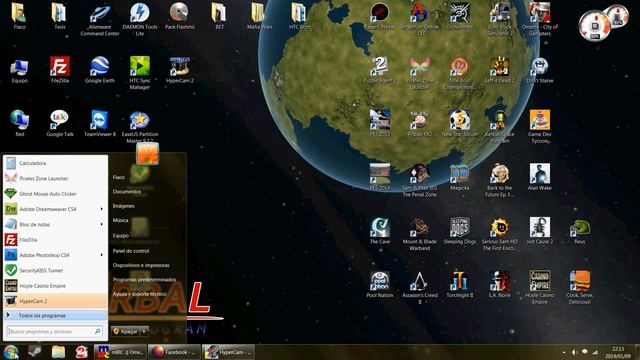Open Ayuda y soporte técnico link

[139, 294]
